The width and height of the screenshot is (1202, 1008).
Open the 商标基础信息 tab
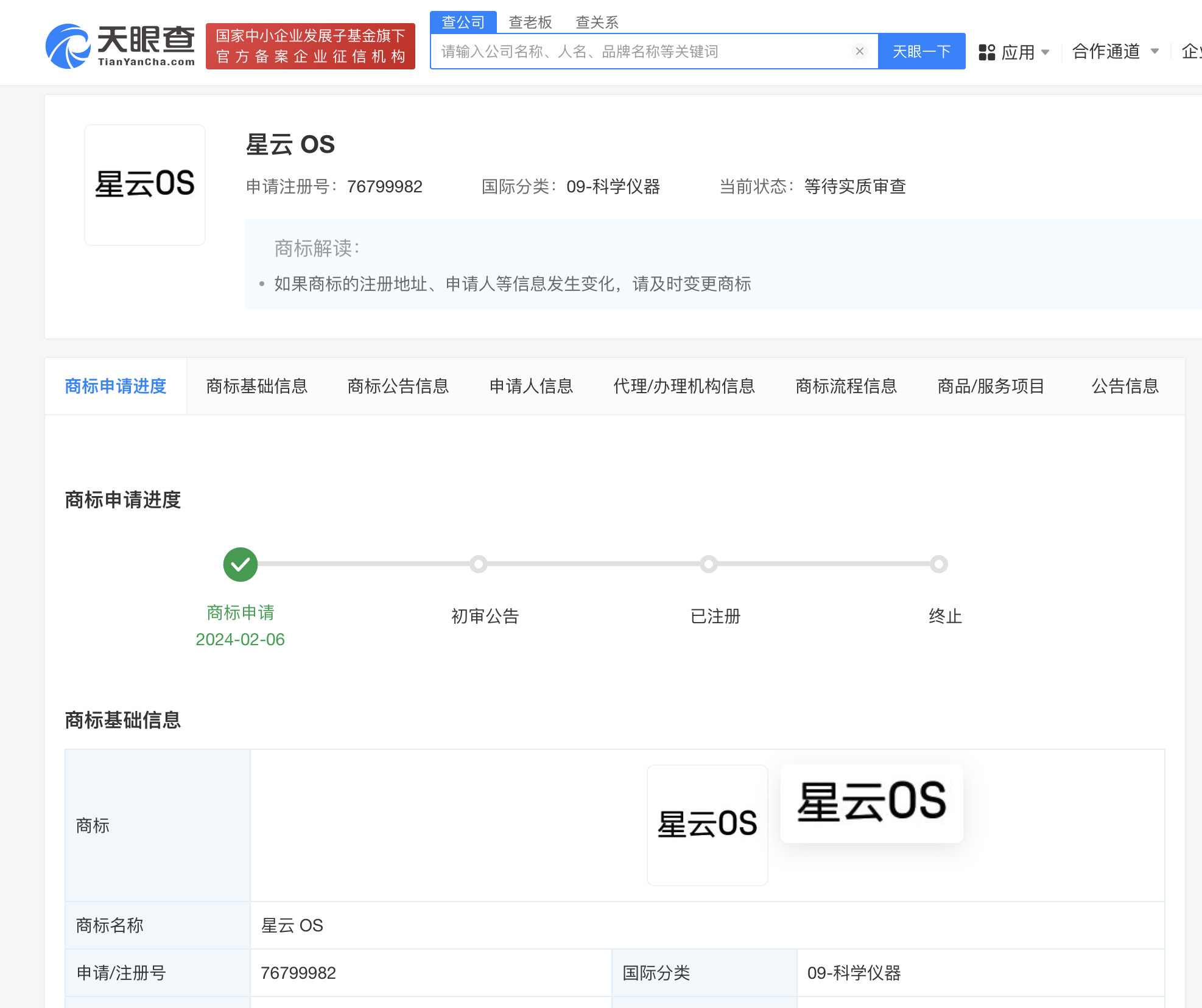pyautogui.click(x=256, y=386)
